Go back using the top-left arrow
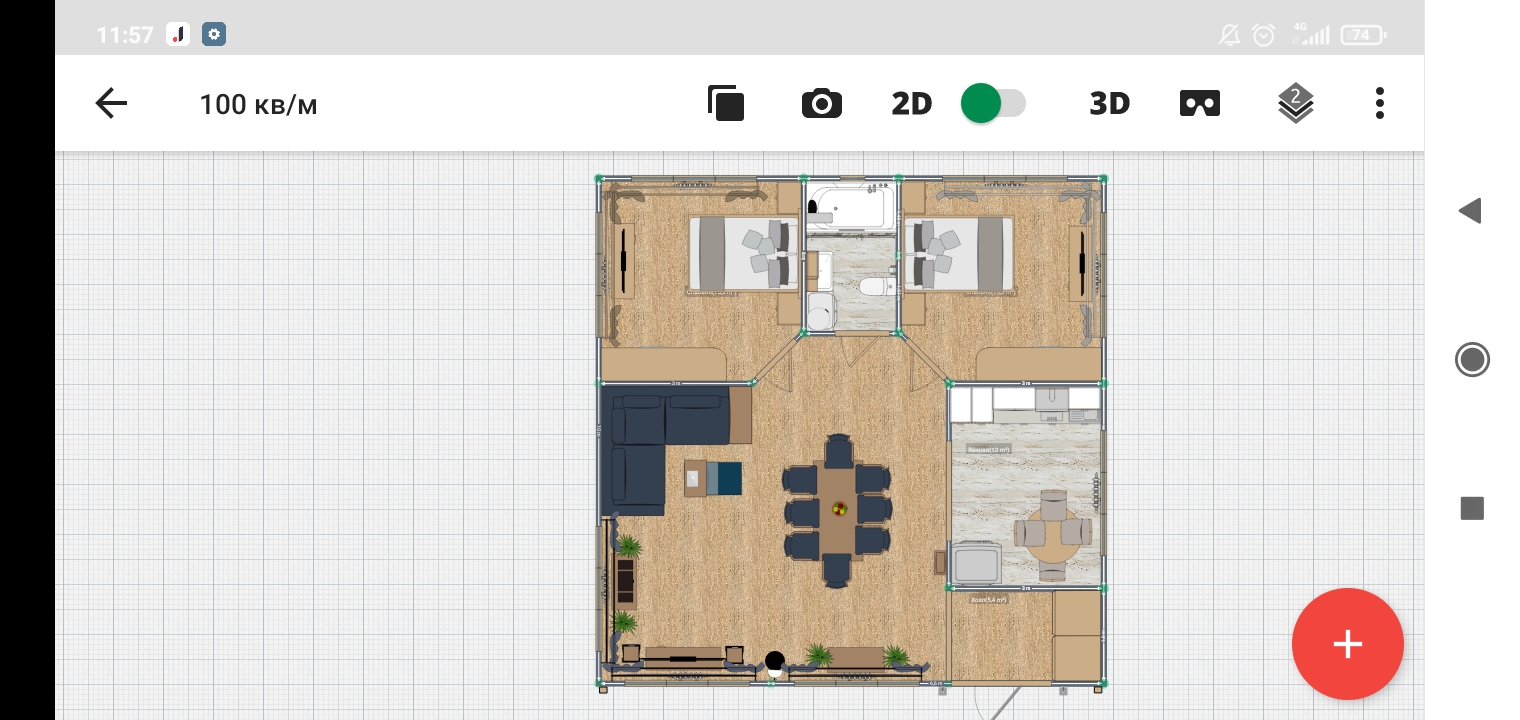Image resolution: width=1520 pixels, height=720 pixels. pos(111,103)
